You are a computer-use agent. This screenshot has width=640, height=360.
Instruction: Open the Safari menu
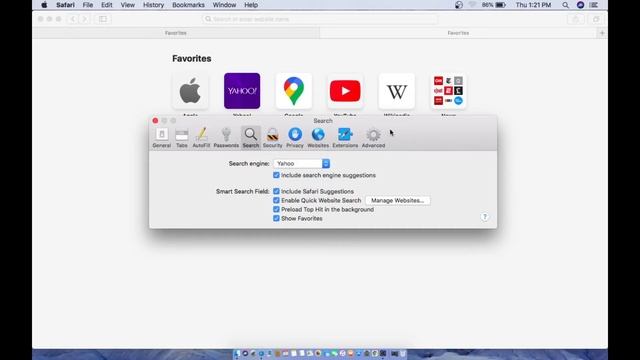pyautogui.click(x=65, y=5)
